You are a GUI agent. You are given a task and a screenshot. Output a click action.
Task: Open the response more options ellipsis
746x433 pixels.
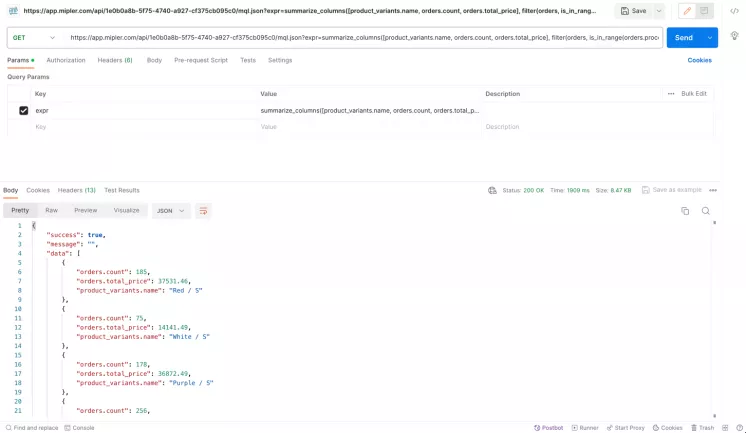coord(713,190)
